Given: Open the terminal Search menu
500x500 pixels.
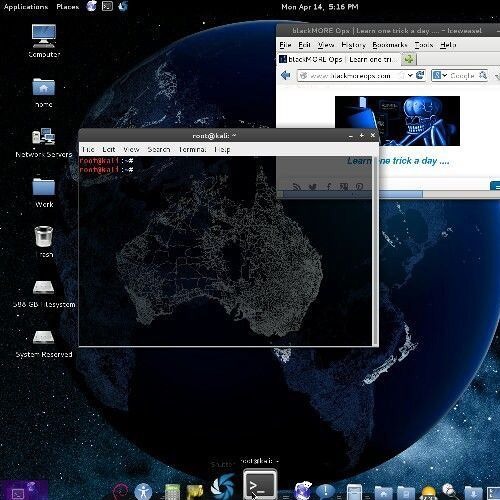Looking at the screenshot, I should point(159,149).
